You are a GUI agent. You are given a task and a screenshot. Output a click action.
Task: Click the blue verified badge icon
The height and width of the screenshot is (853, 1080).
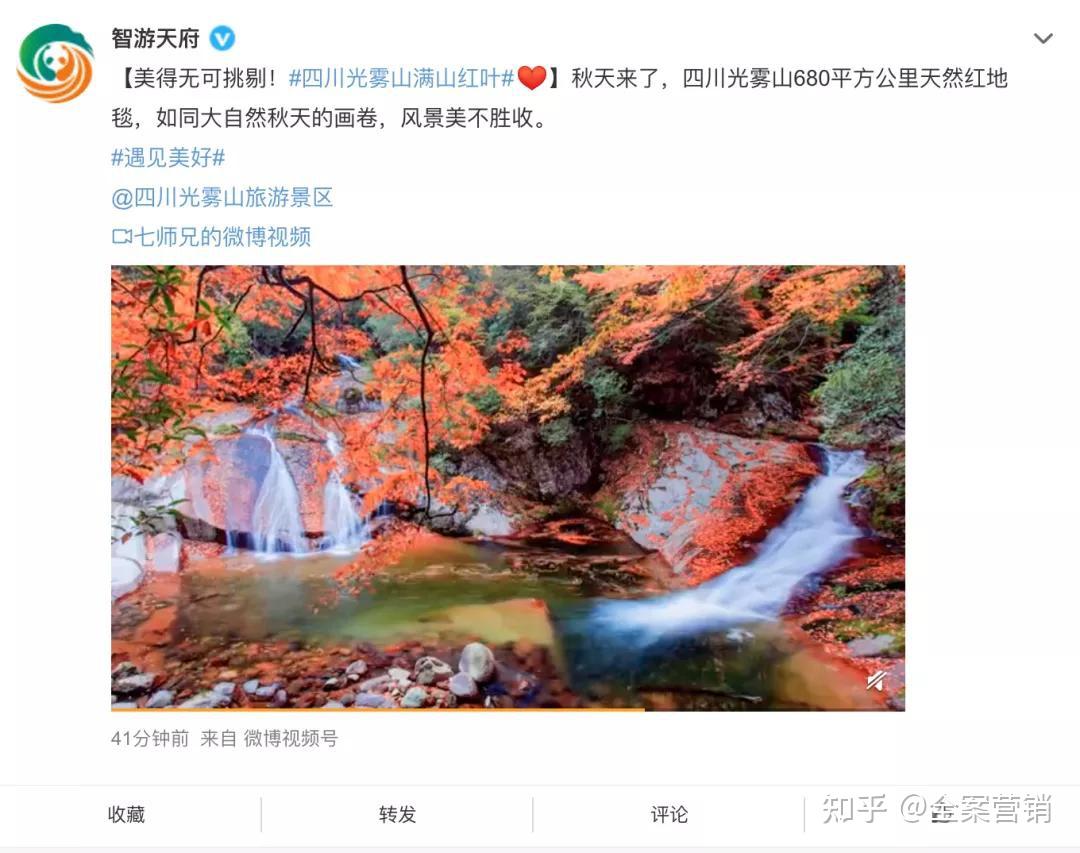222,38
